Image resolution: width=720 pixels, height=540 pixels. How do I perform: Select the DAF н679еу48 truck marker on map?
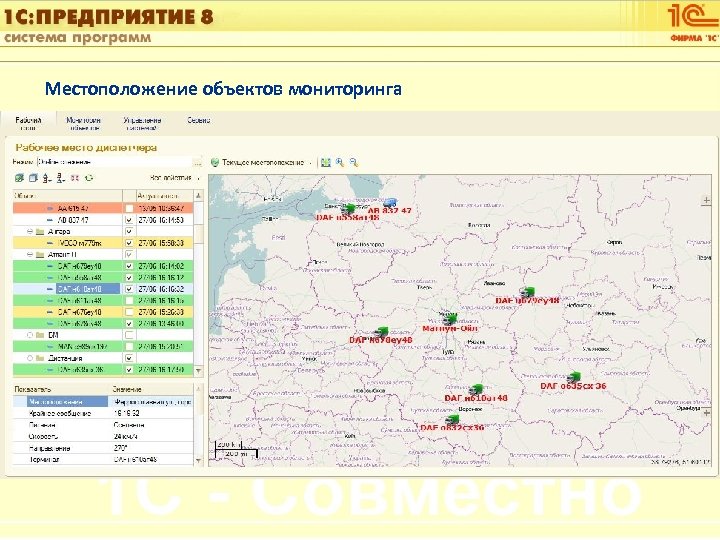[527, 291]
